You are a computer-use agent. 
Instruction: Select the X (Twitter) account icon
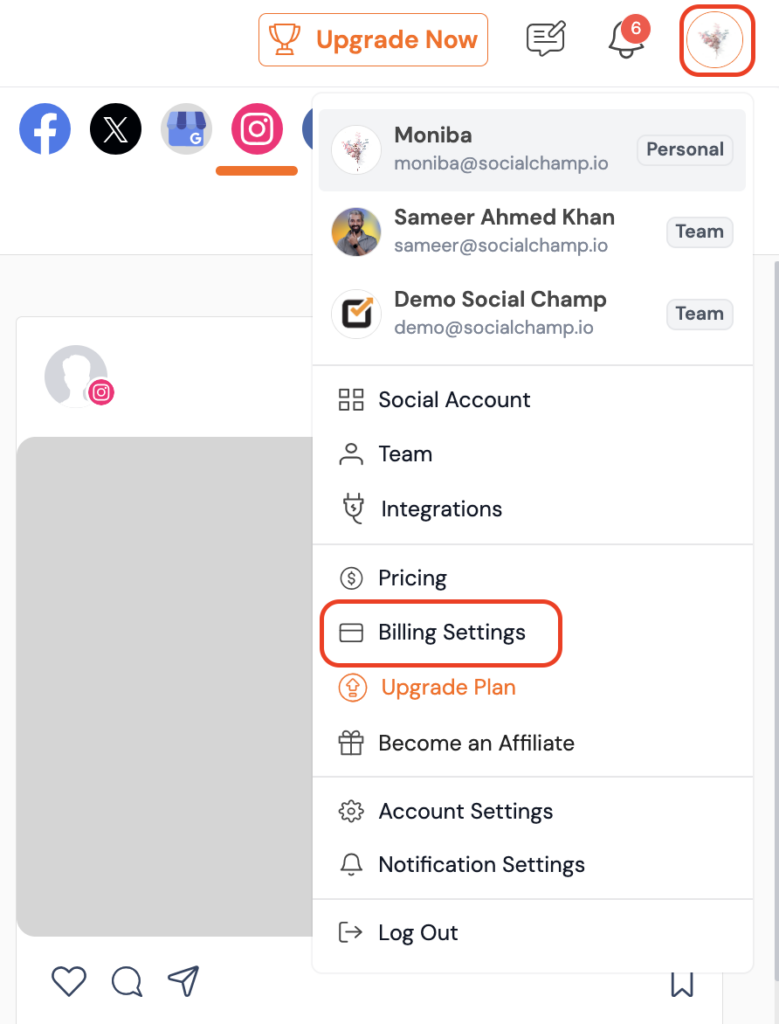point(116,130)
